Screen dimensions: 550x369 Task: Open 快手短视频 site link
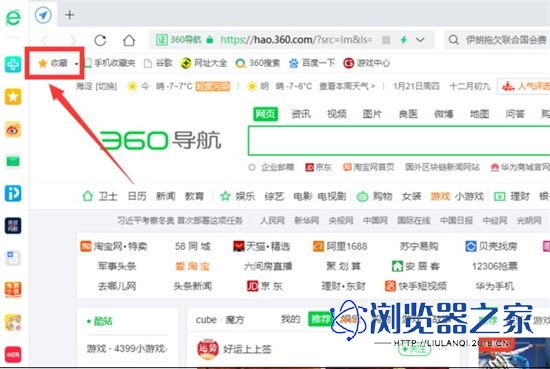point(416,286)
